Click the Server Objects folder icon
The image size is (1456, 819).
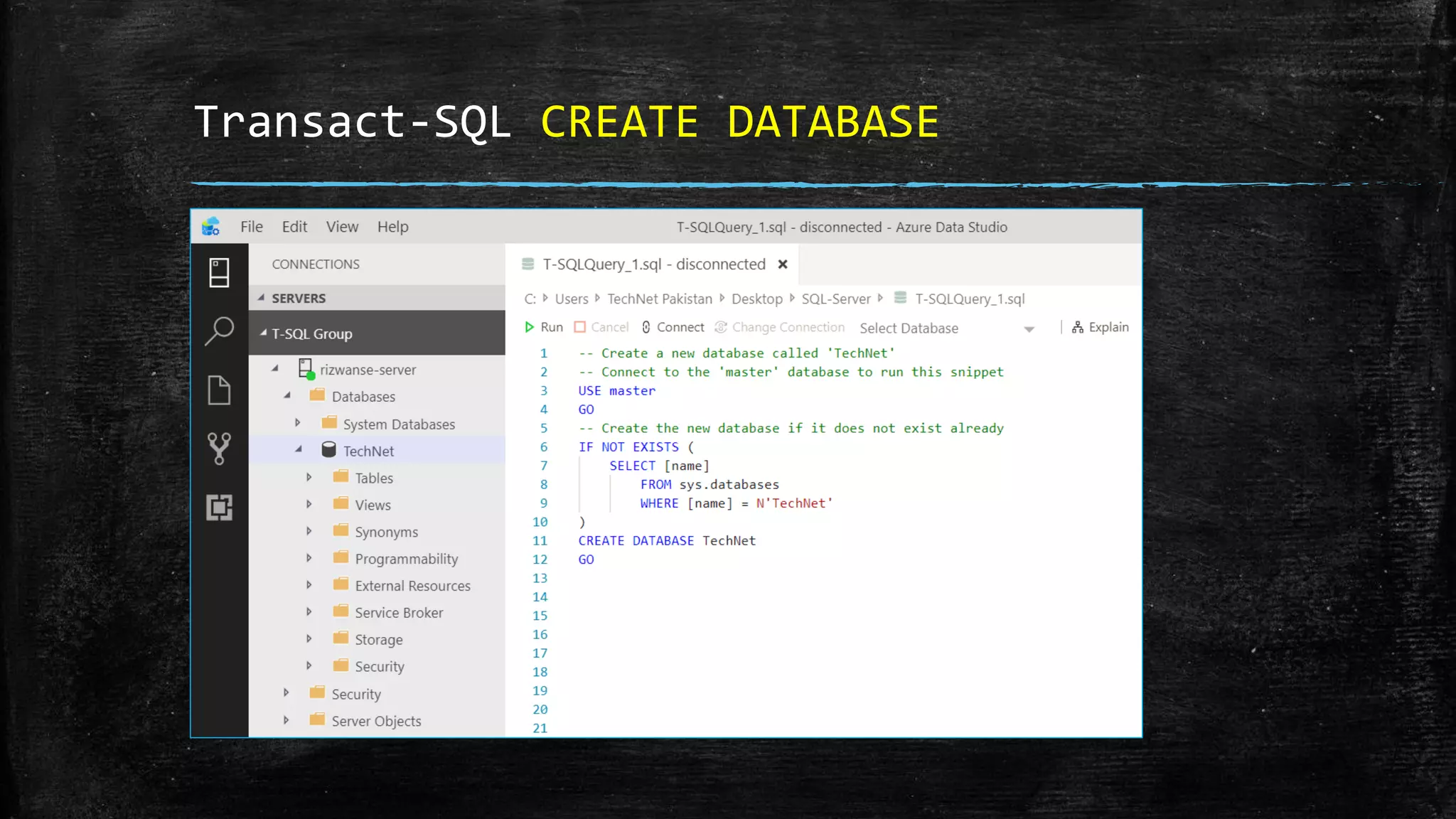pyautogui.click(x=317, y=719)
